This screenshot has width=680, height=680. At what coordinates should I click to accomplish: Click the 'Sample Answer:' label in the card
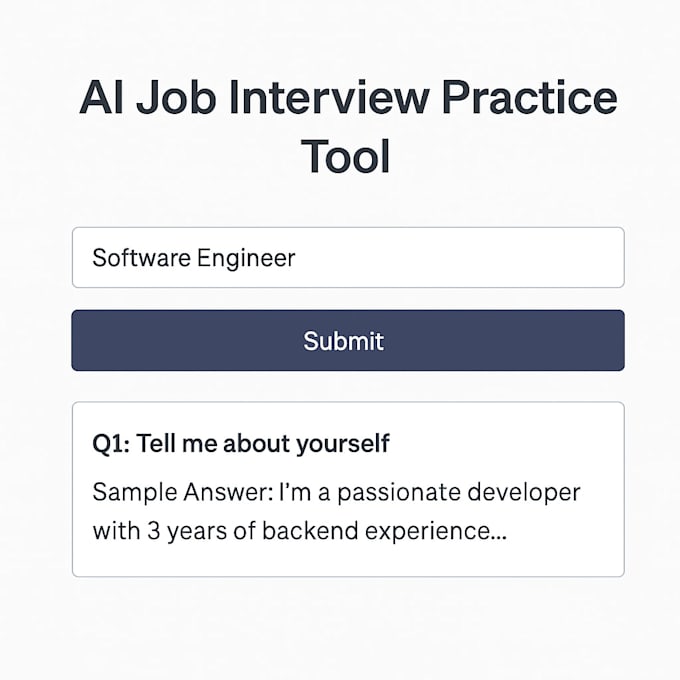[x=183, y=492]
